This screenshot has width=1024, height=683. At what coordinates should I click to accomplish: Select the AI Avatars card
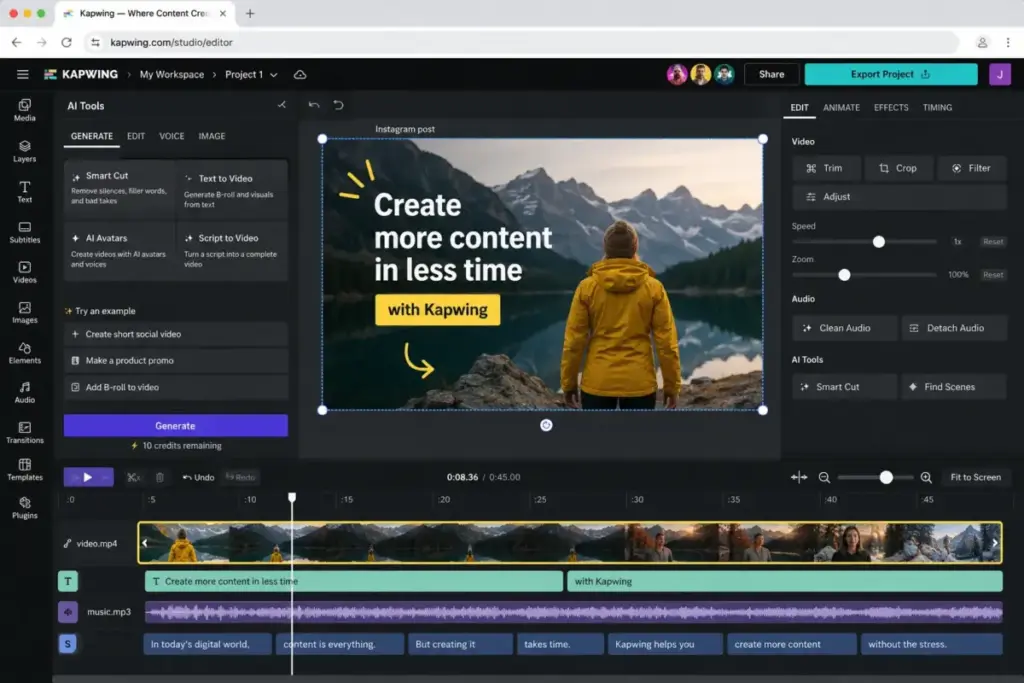(119, 251)
